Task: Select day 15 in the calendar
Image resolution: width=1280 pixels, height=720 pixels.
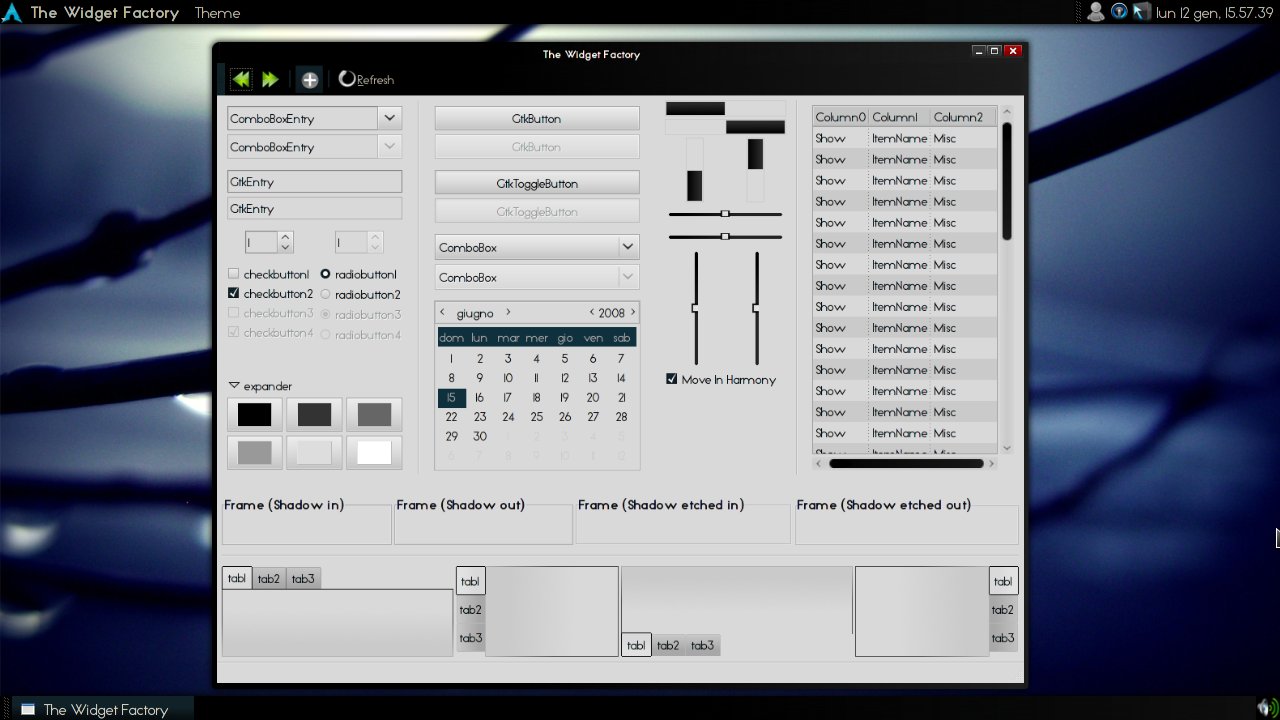Action: tap(452, 397)
